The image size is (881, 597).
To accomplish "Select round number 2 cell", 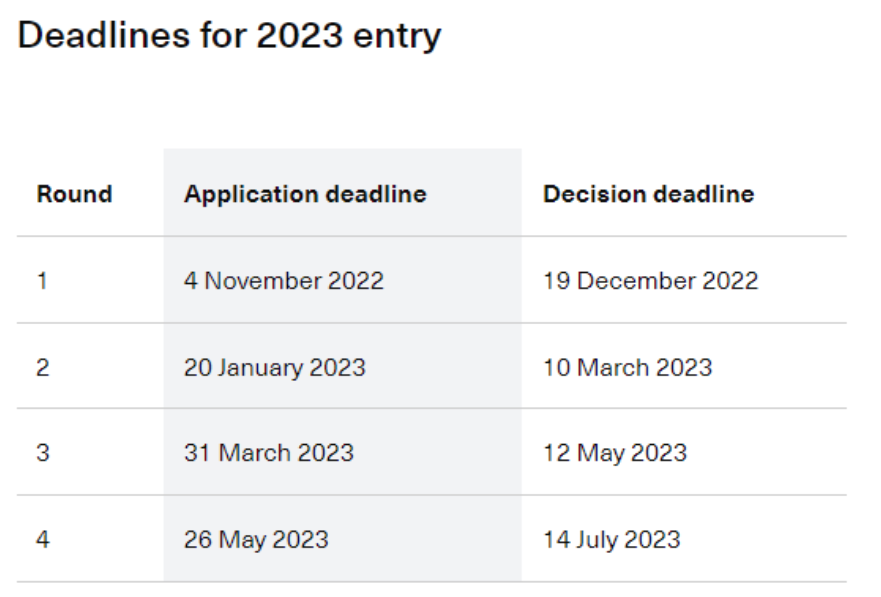I will tap(42, 367).
